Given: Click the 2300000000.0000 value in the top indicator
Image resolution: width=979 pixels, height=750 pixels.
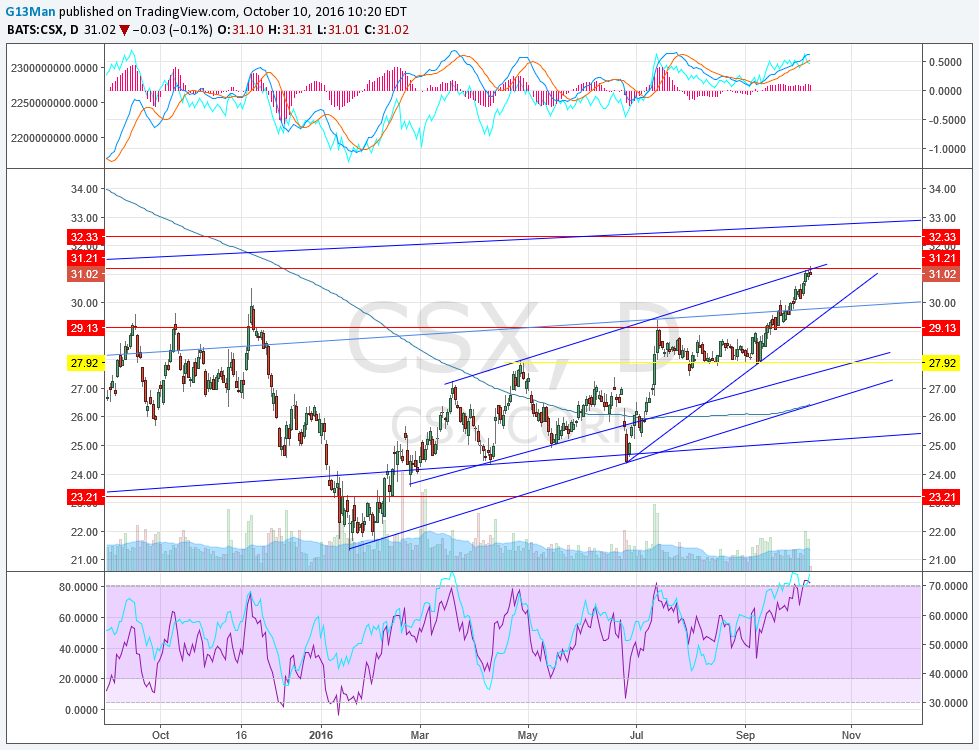Looking at the screenshot, I should (x=54, y=67).
